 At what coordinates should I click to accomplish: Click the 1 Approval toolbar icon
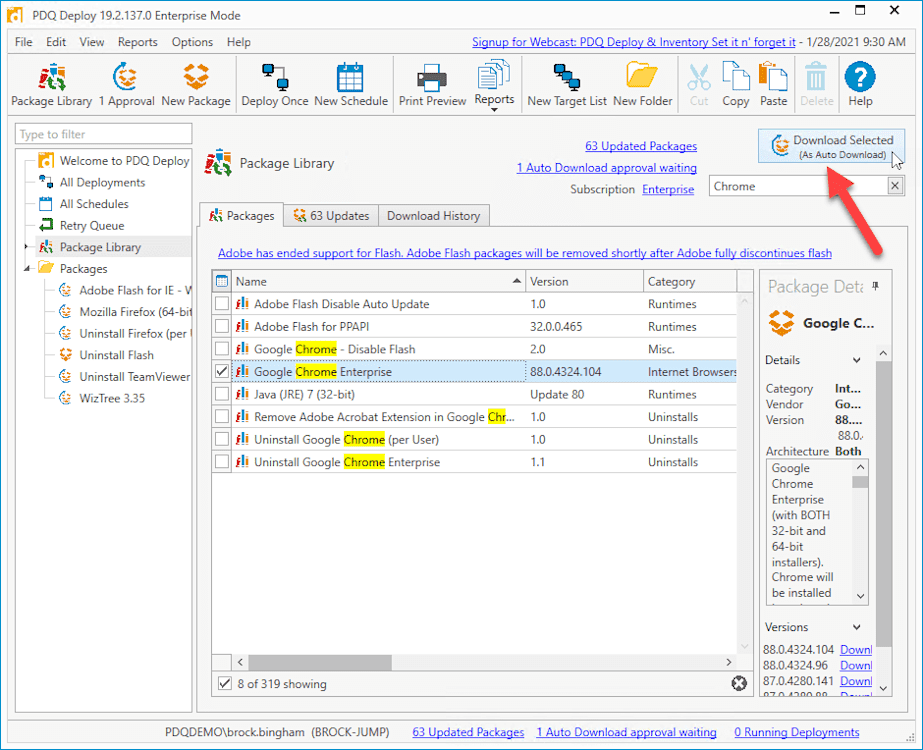click(x=126, y=85)
